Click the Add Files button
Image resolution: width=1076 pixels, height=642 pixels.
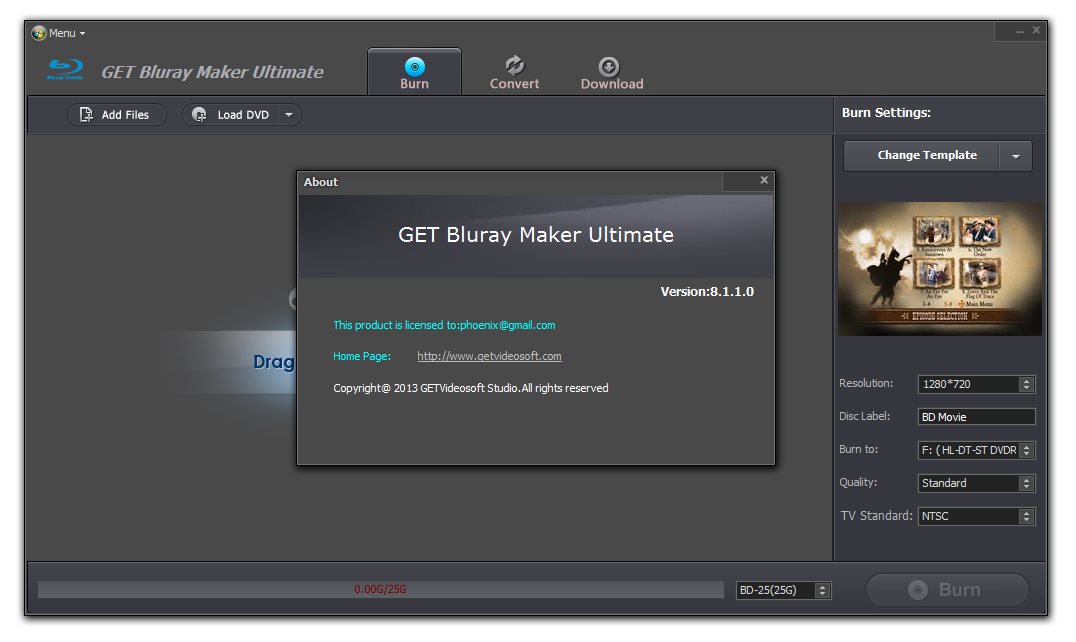(117, 115)
